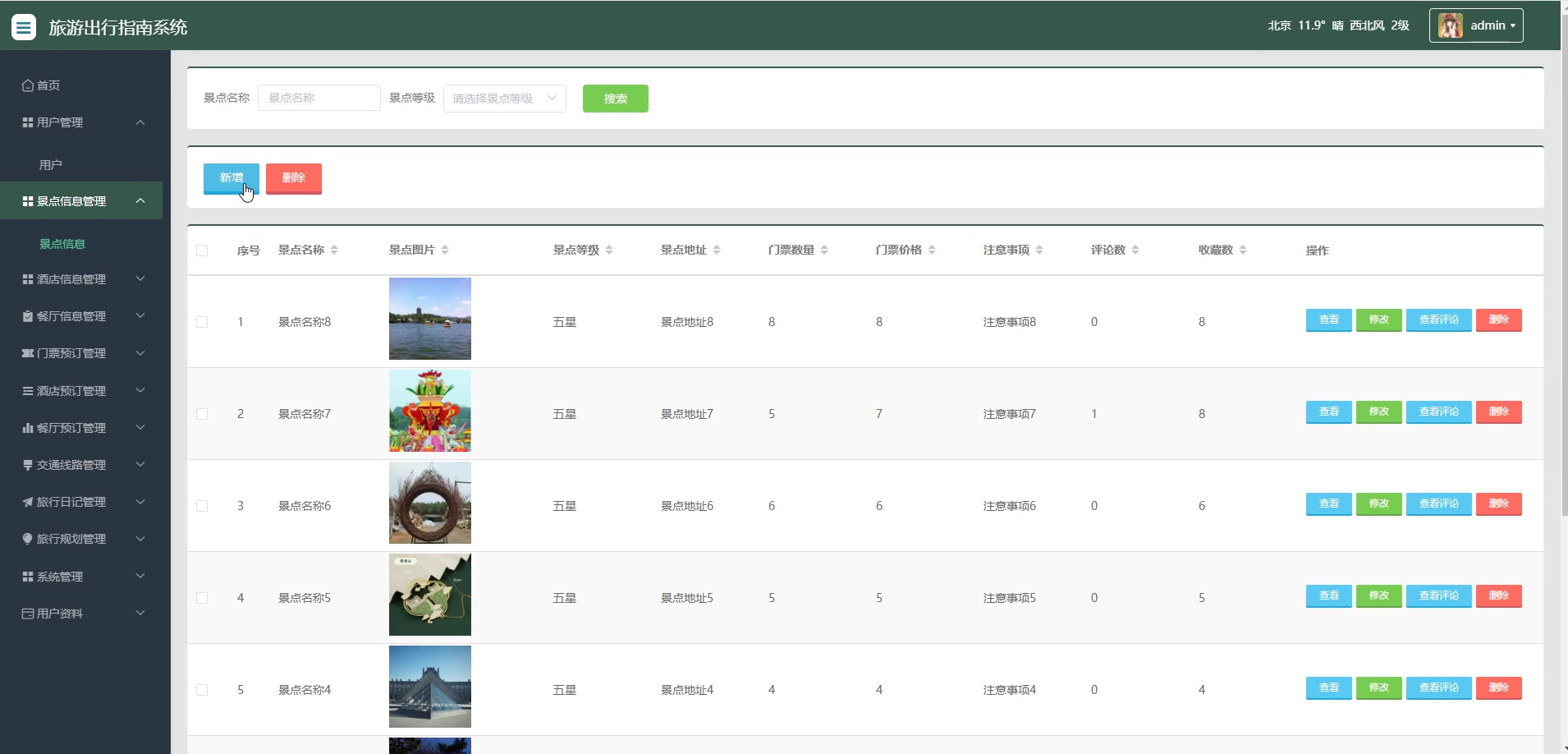Sort by 门票价格 column sort icon

click(x=932, y=250)
